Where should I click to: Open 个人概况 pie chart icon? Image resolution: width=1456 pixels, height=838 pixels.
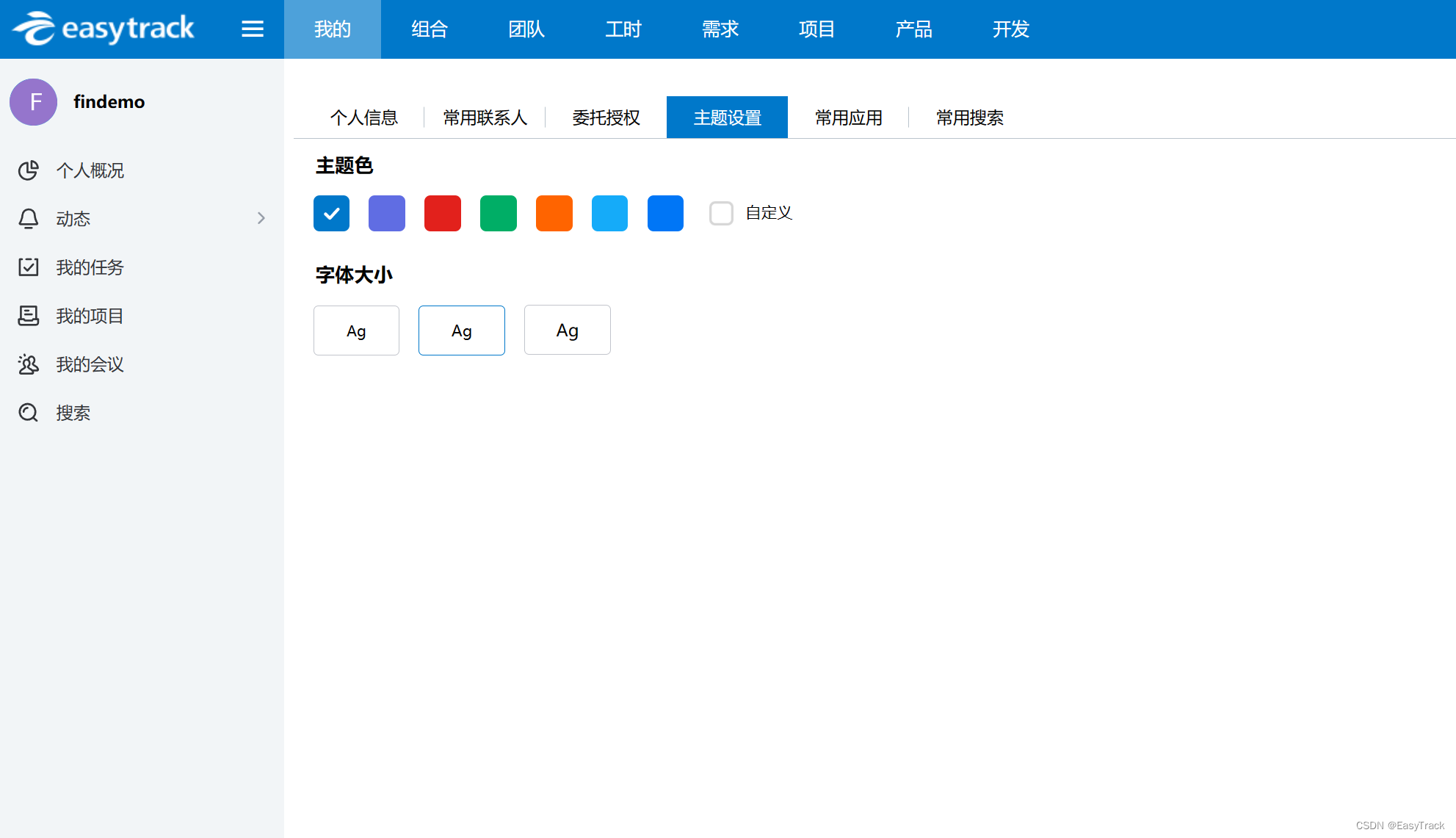(x=29, y=170)
